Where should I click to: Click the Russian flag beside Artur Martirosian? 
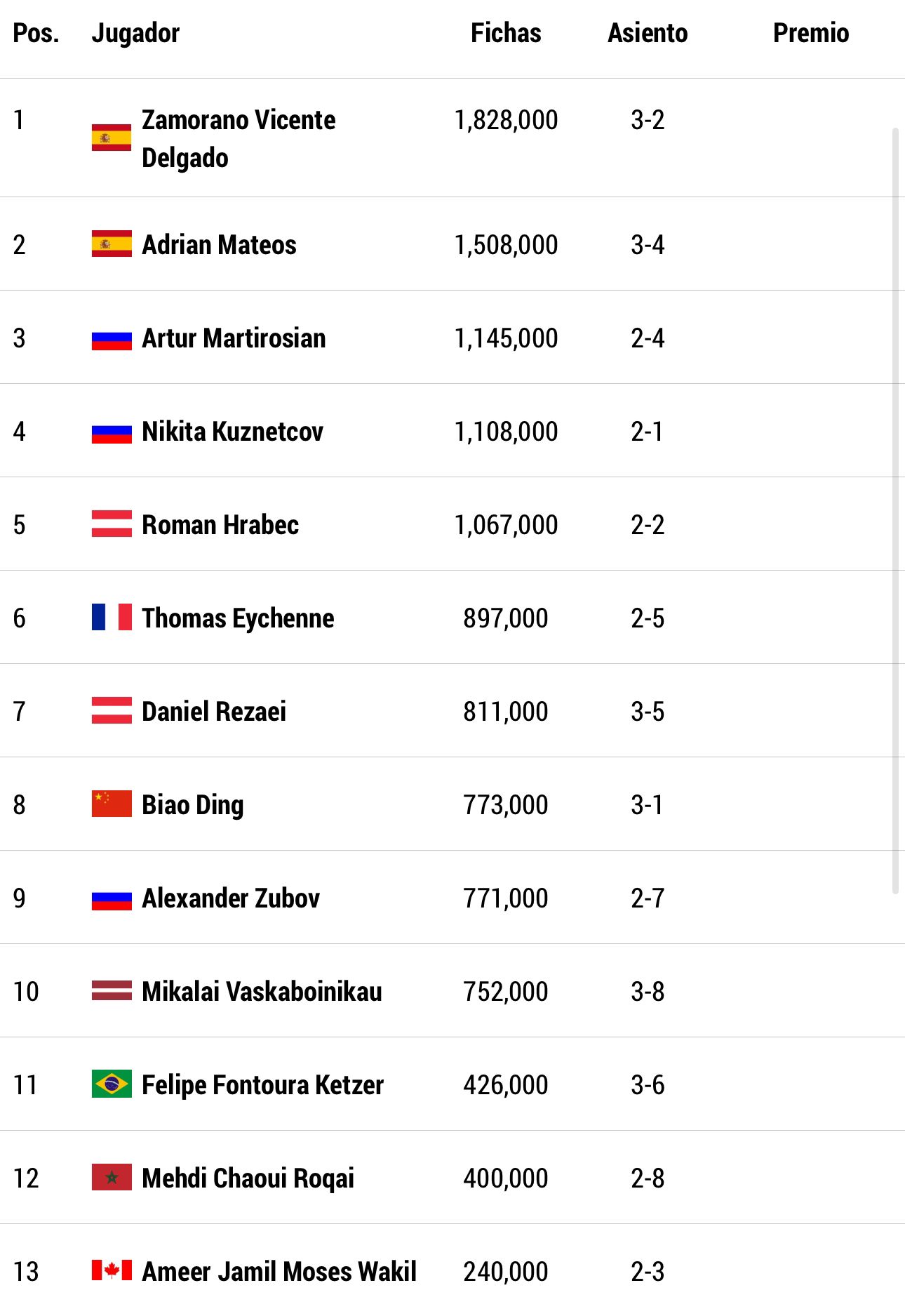point(112,340)
